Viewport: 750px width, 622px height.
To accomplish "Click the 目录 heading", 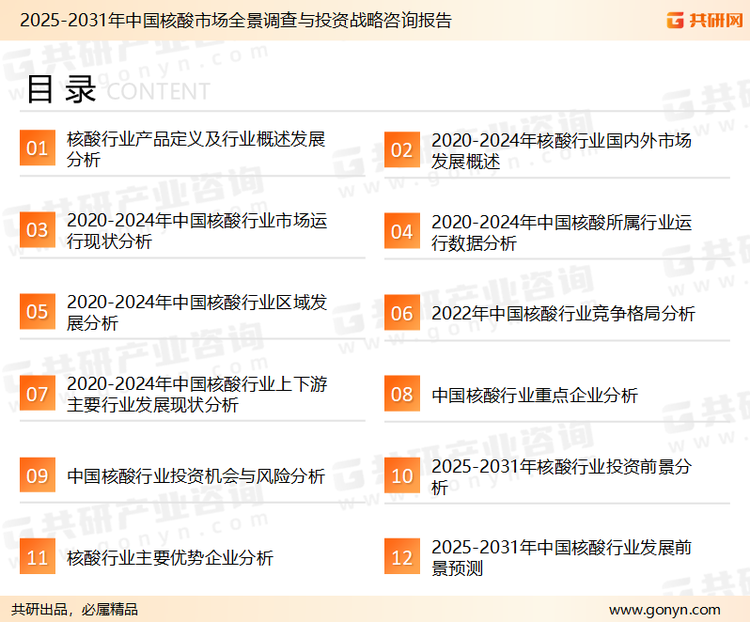I will coord(61,89).
